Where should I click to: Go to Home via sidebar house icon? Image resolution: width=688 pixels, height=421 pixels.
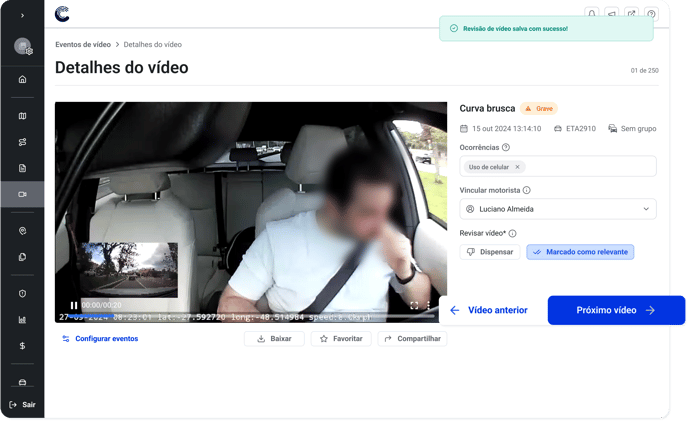22,79
